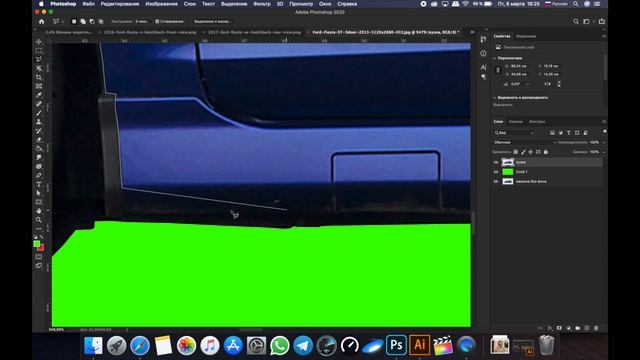Screen dimensions: 640x360
Task: Create new adjustment layer icon
Action: (x=569, y=328)
